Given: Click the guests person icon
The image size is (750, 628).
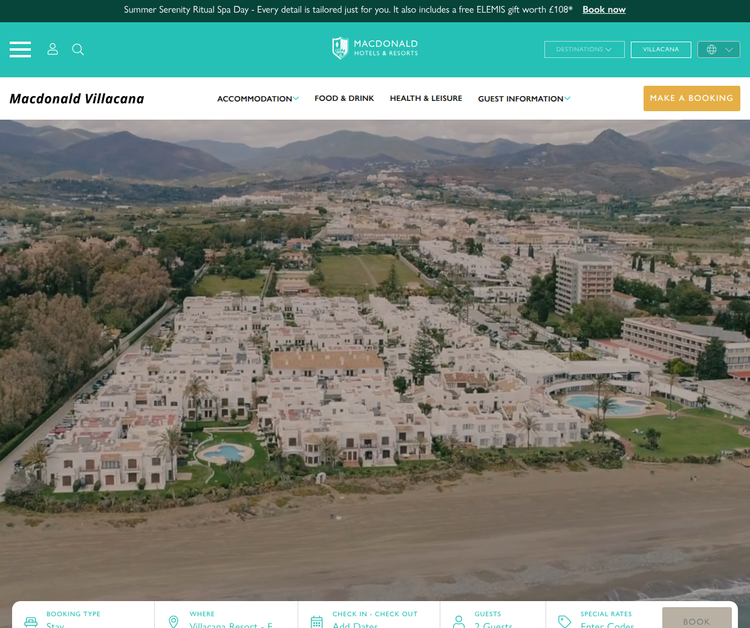Looking at the screenshot, I should pos(458,621).
